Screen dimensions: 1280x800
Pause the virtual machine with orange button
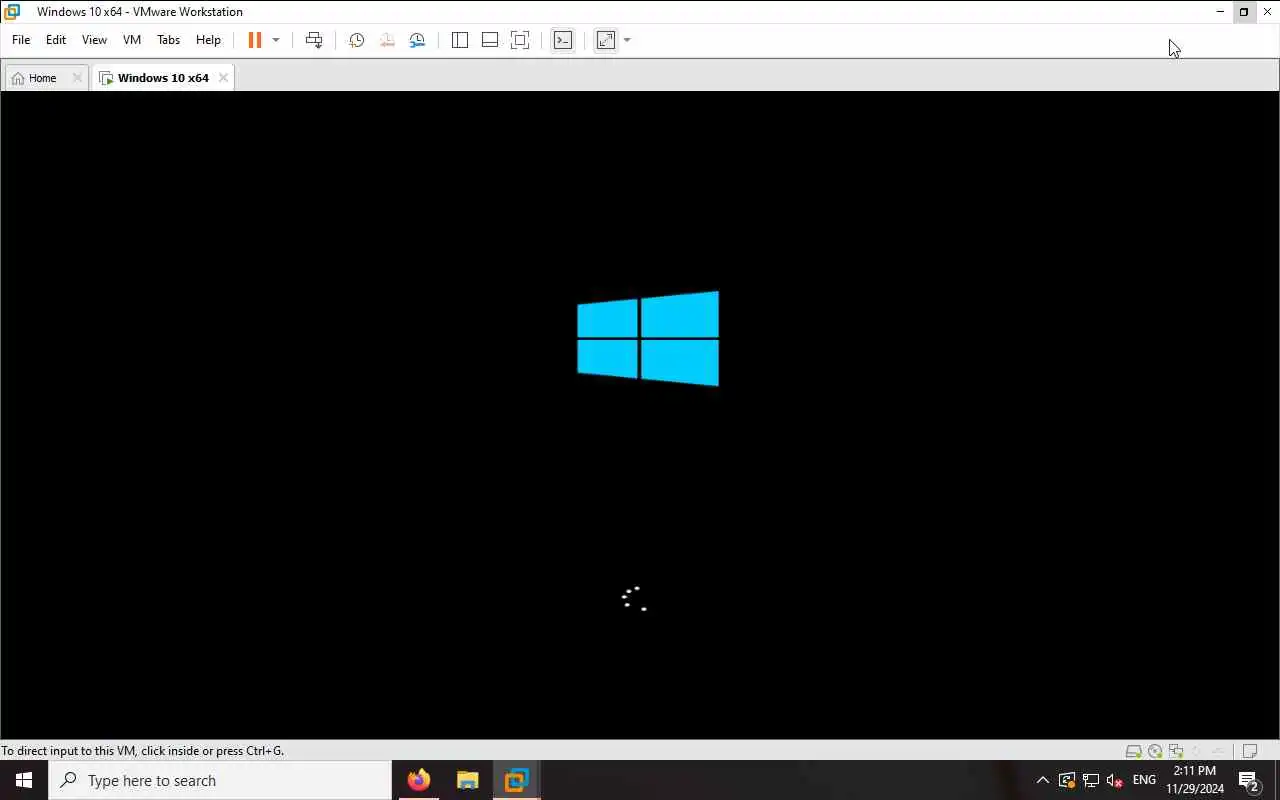tap(255, 40)
